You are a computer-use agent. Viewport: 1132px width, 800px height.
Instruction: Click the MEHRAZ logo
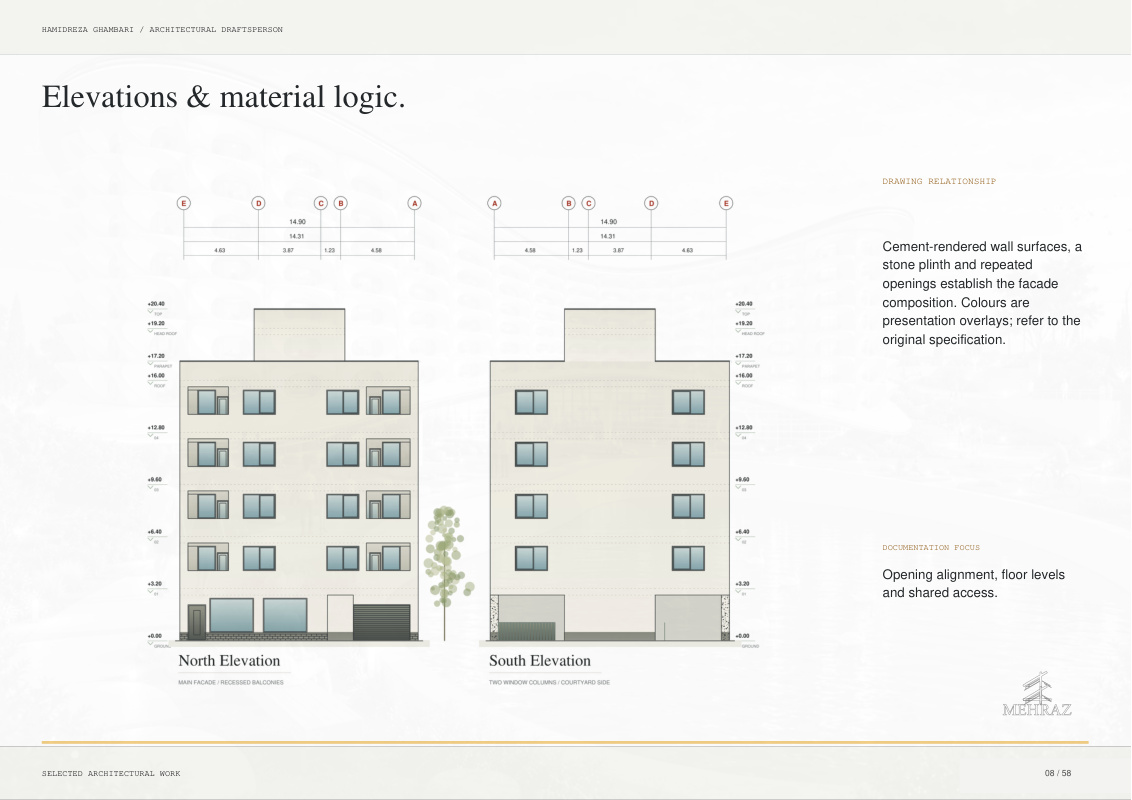[1037, 694]
